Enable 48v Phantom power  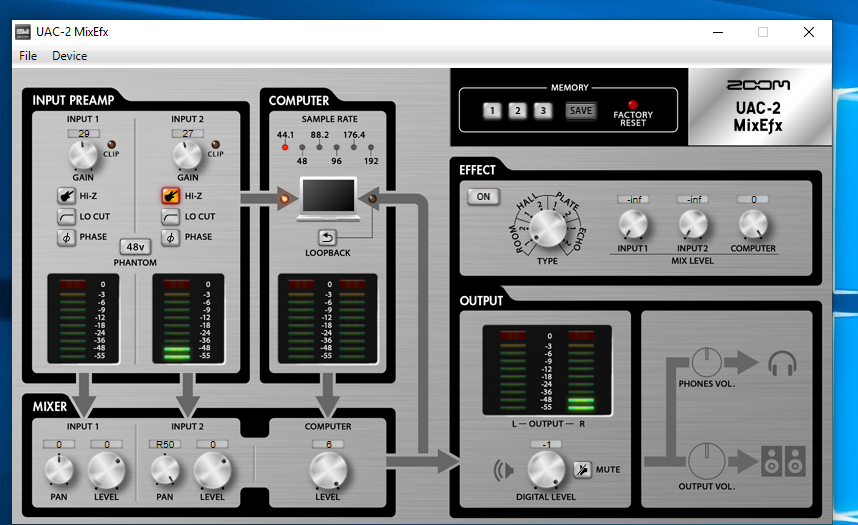click(135, 247)
